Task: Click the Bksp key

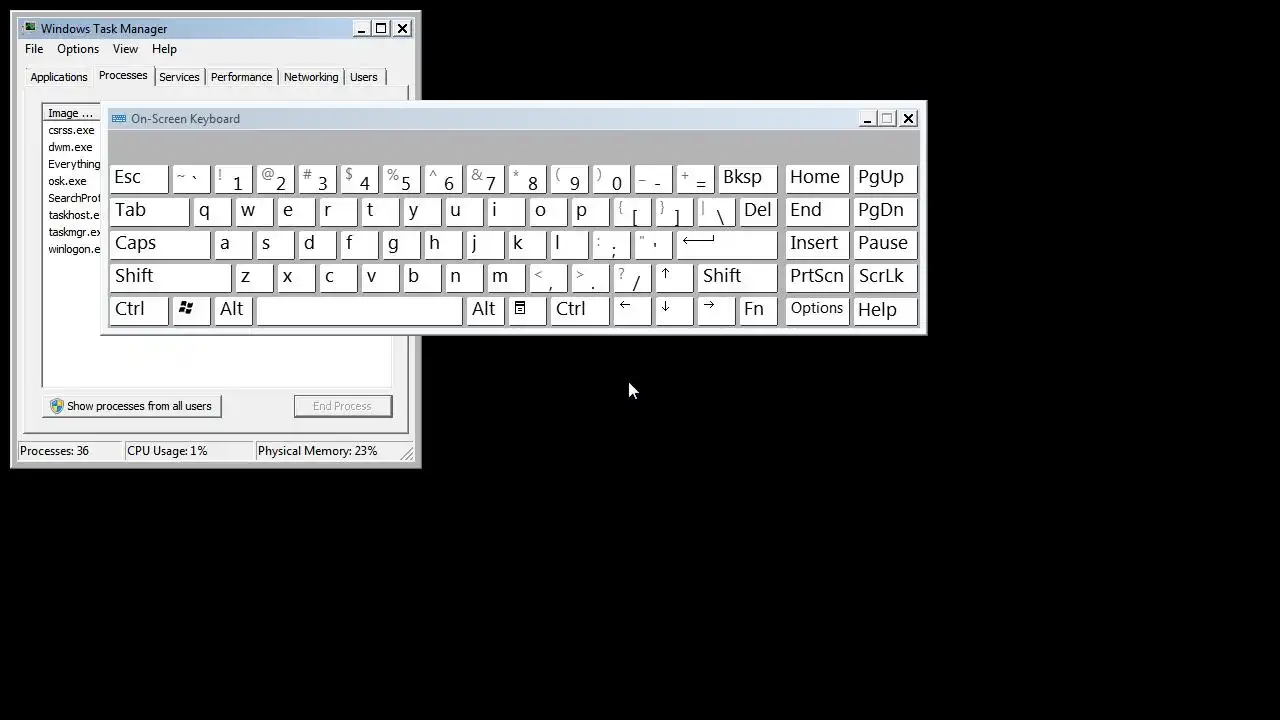Action: click(x=748, y=178)
